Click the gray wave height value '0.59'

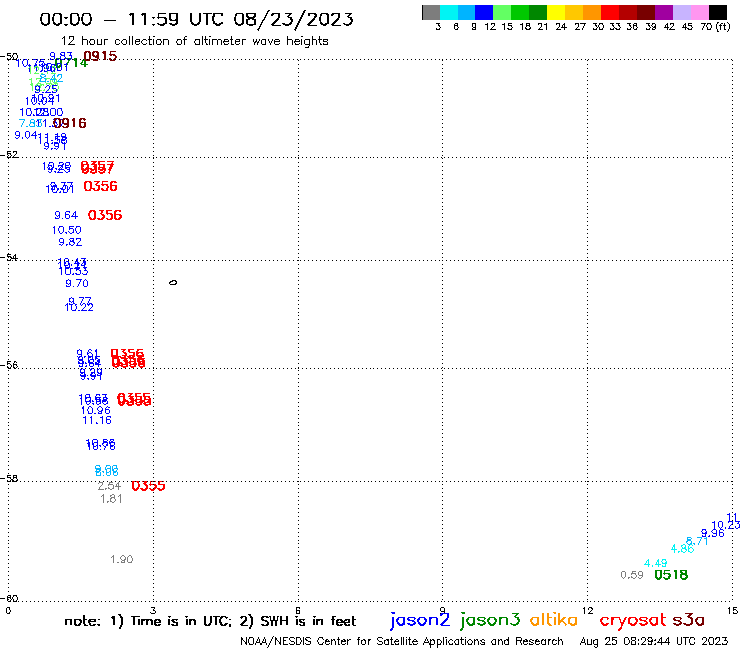pyautogui.click(x=632, y=575)
